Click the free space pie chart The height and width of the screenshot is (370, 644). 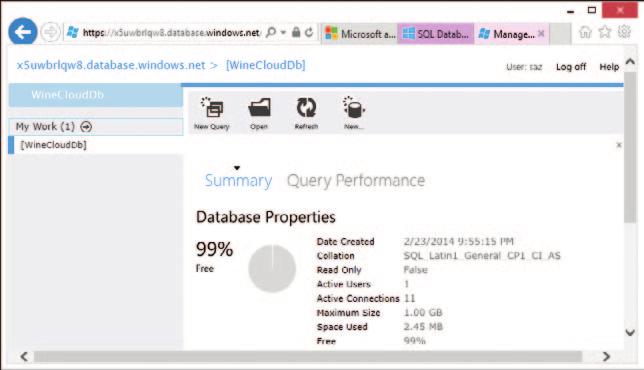(272, 269)
